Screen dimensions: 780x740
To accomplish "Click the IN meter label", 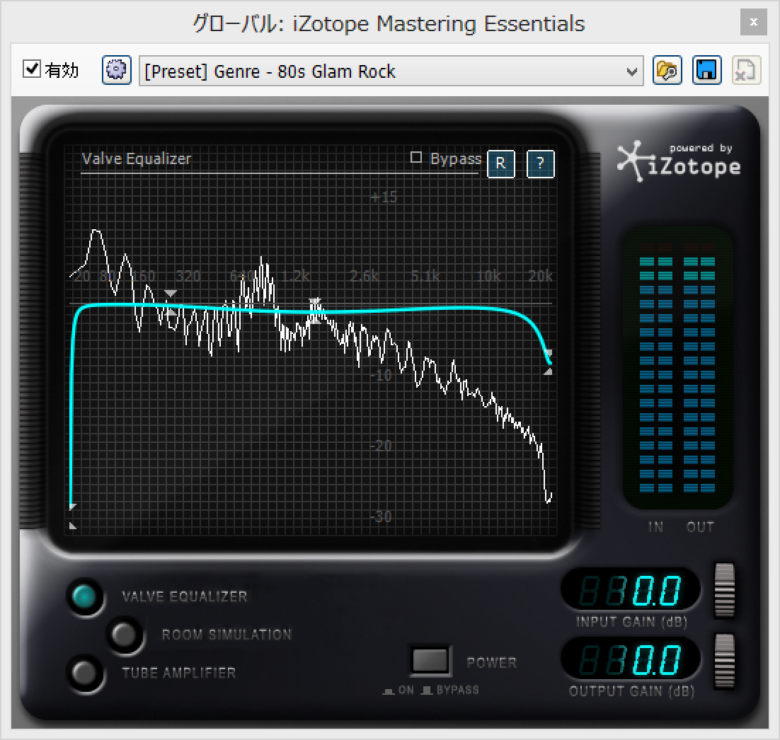I will pos(656,527).
